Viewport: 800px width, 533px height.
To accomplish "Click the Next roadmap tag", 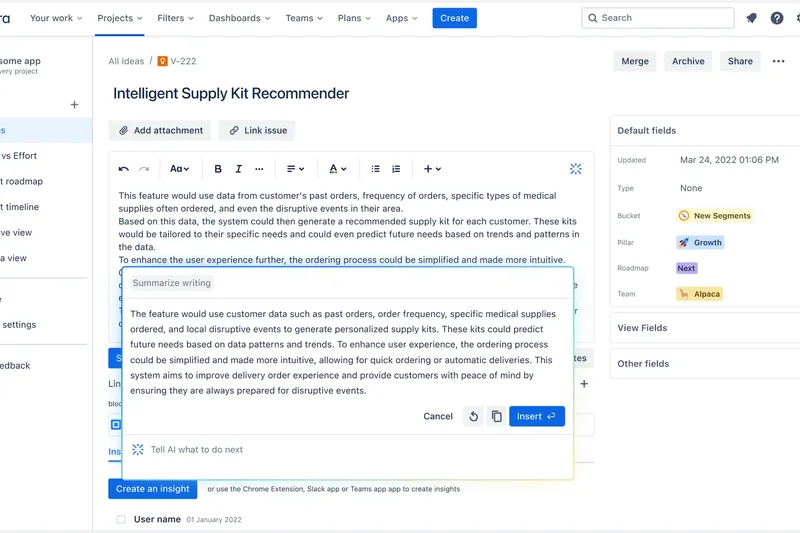I will pyautogui.click(x=686, y=268).
